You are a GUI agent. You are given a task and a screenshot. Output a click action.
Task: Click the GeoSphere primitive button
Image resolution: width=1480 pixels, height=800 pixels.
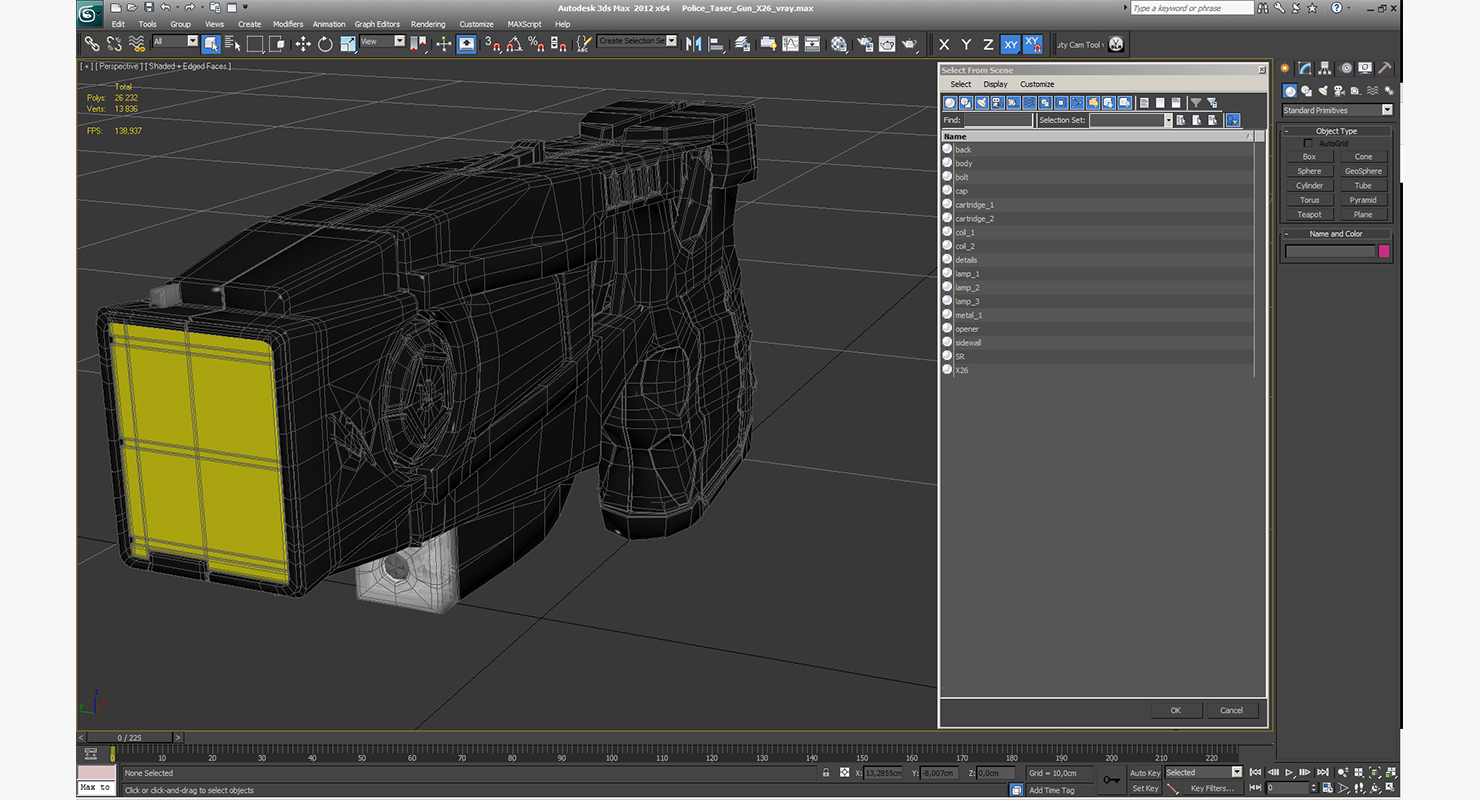pos(1363,171)
